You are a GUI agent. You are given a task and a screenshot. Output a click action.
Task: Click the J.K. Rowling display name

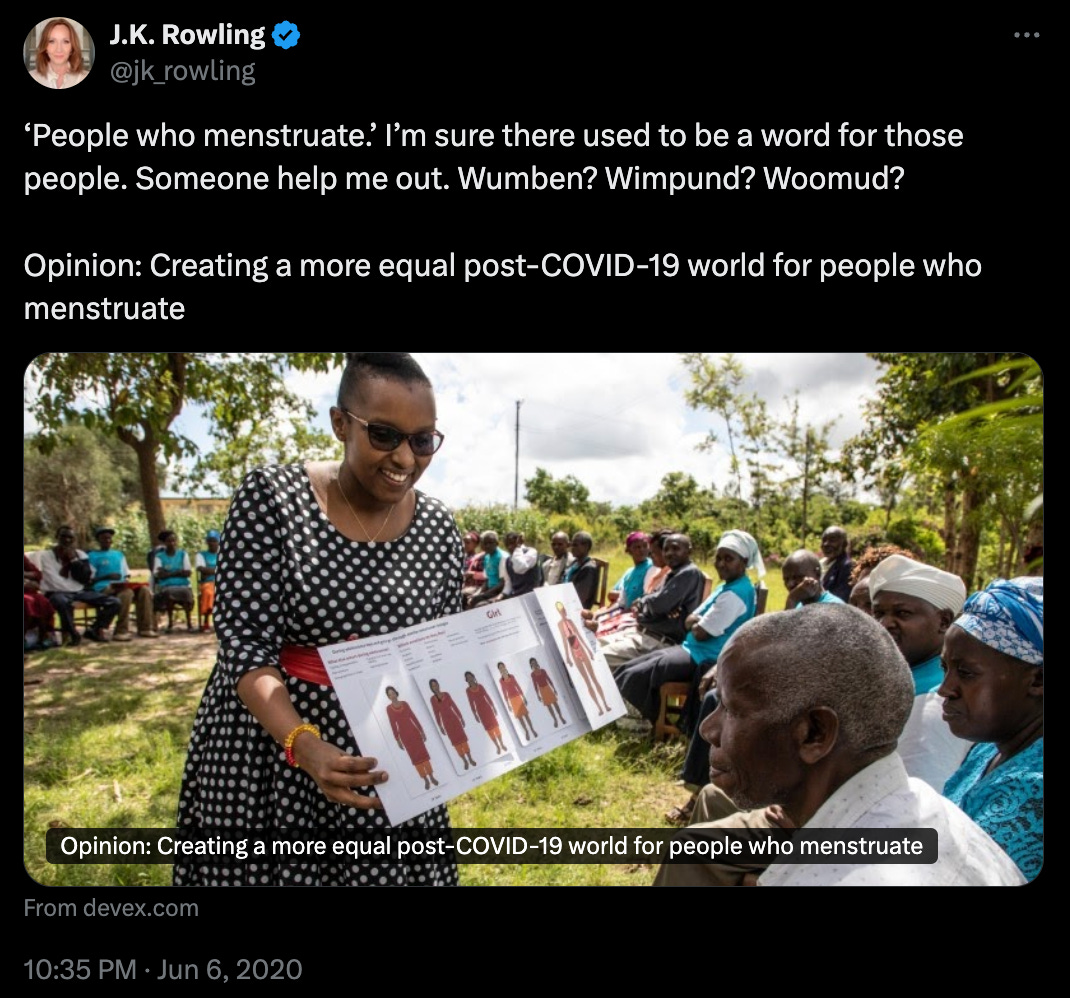click(187, 35)
